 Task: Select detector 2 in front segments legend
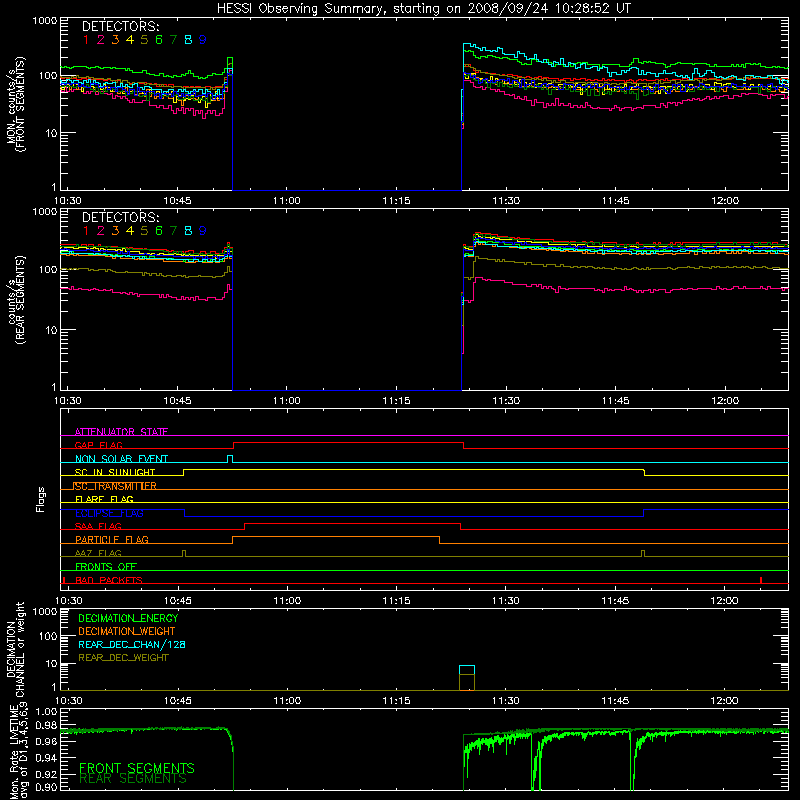101,40
